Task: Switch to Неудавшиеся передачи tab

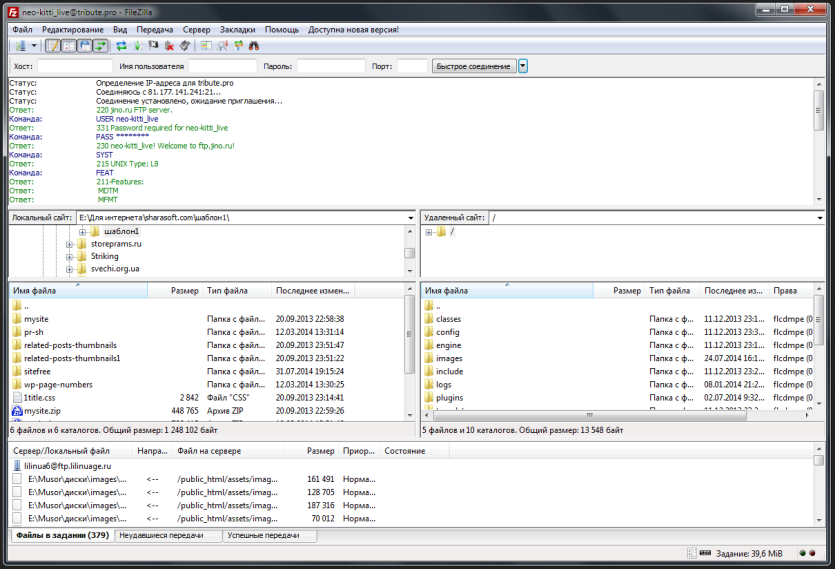Action: coord(168,535)
